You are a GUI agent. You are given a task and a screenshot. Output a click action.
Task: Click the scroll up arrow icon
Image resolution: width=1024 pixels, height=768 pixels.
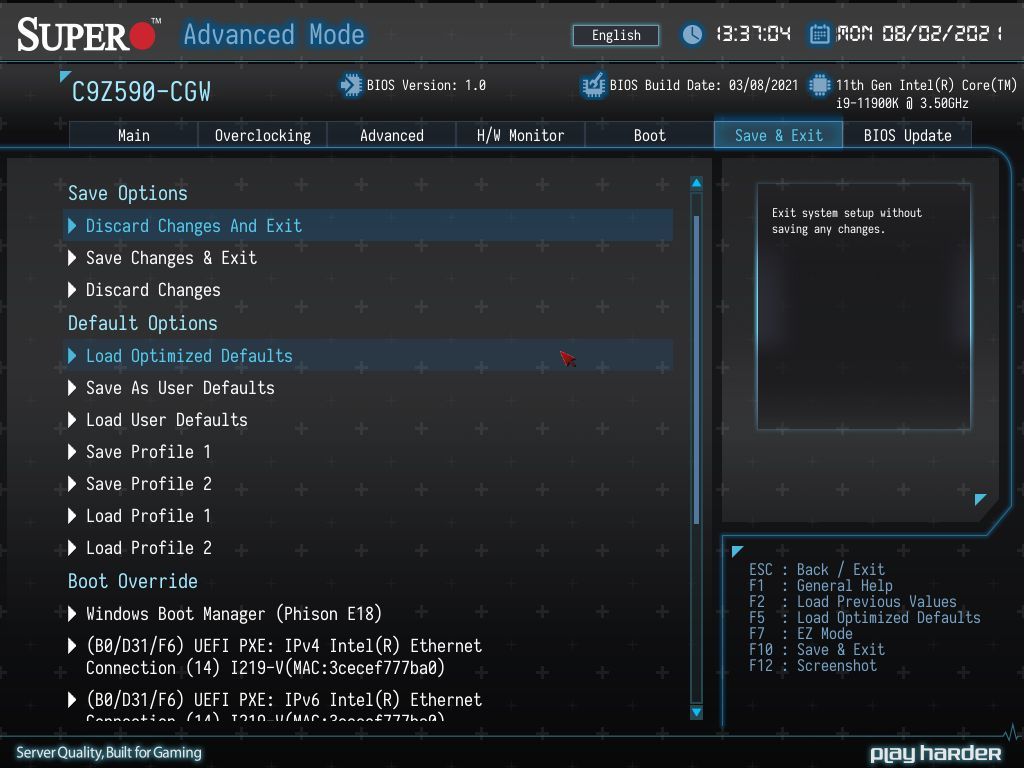click(x=696, y=183)
